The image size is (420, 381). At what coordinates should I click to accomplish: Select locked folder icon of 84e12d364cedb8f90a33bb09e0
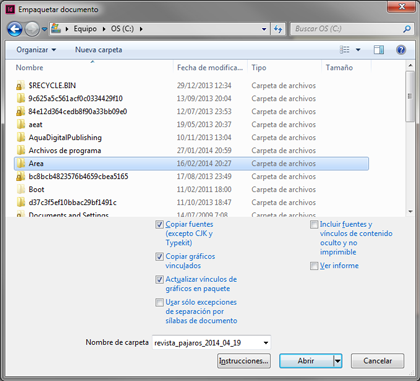point(21,112)
